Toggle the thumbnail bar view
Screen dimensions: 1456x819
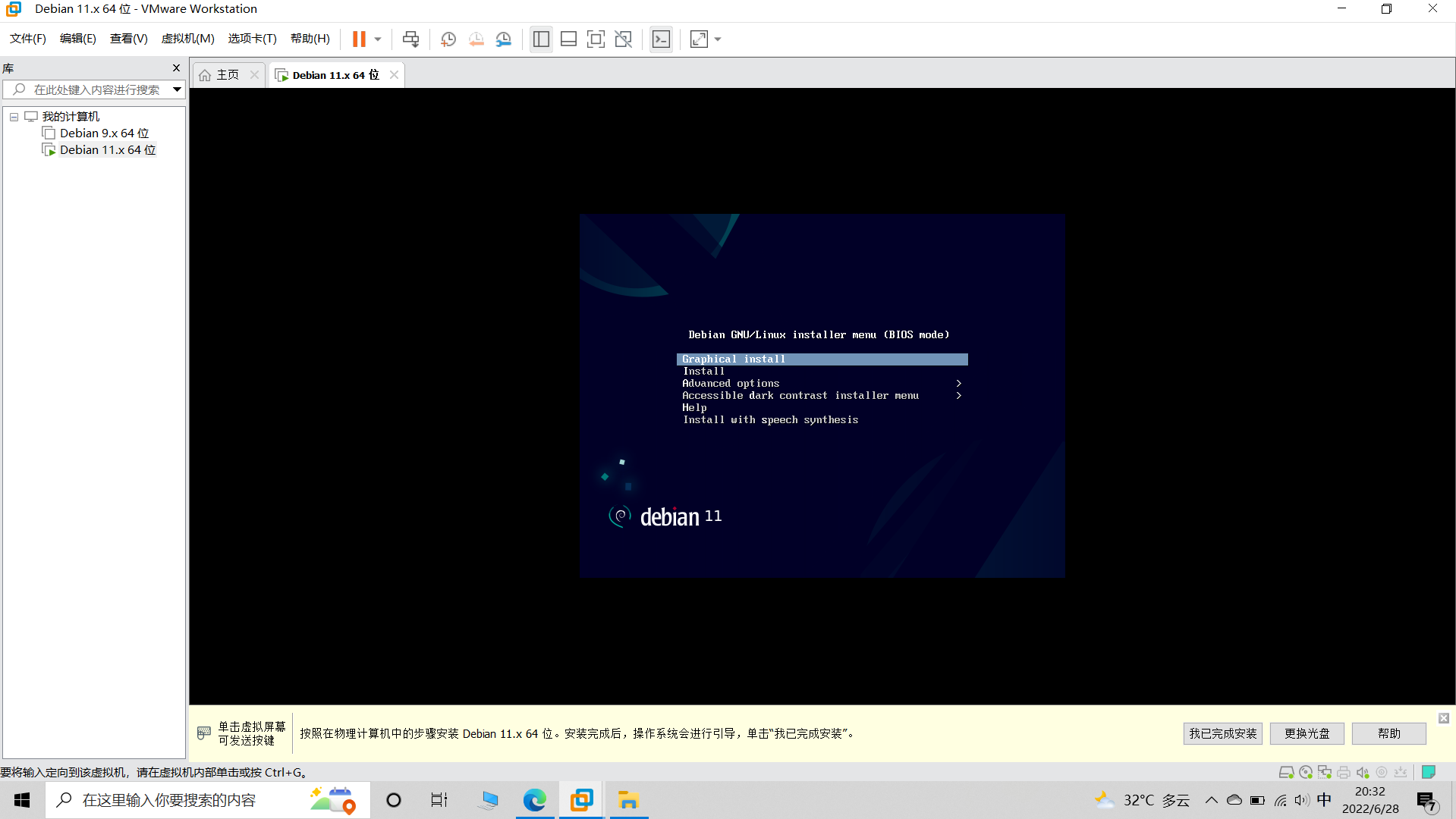[x=568, y=39]
